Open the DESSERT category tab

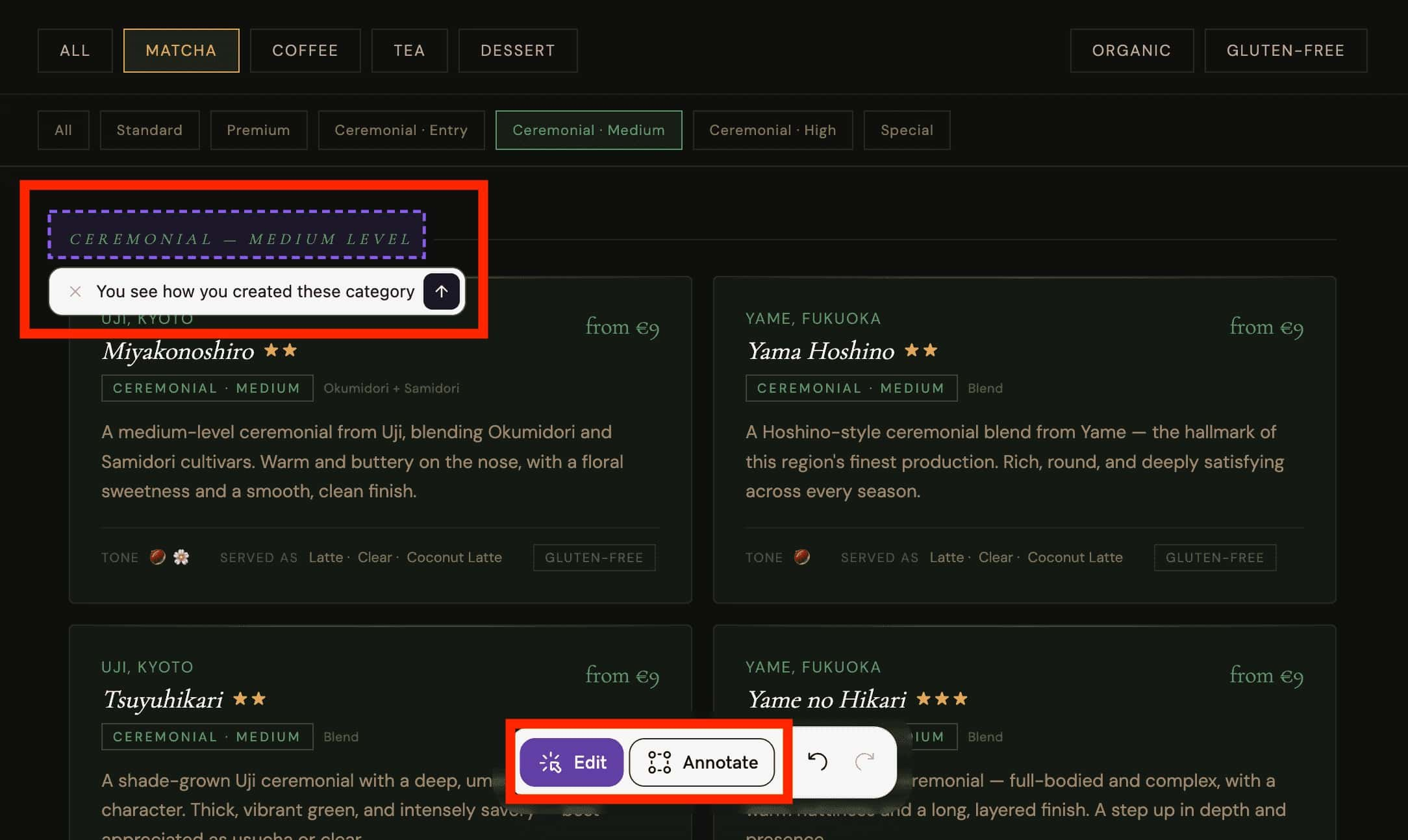pyautogui.click(x=518, y=51)
